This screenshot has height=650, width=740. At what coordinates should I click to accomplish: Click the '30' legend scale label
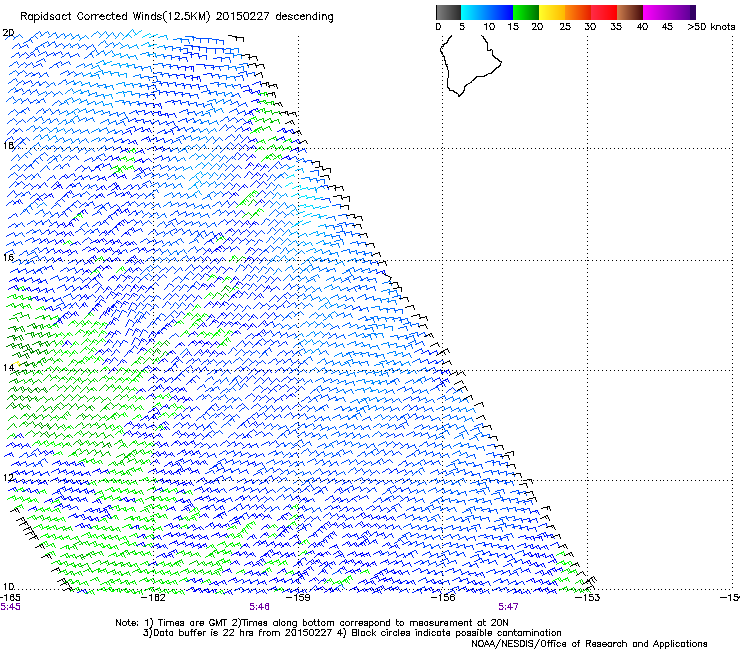(590, 27)
